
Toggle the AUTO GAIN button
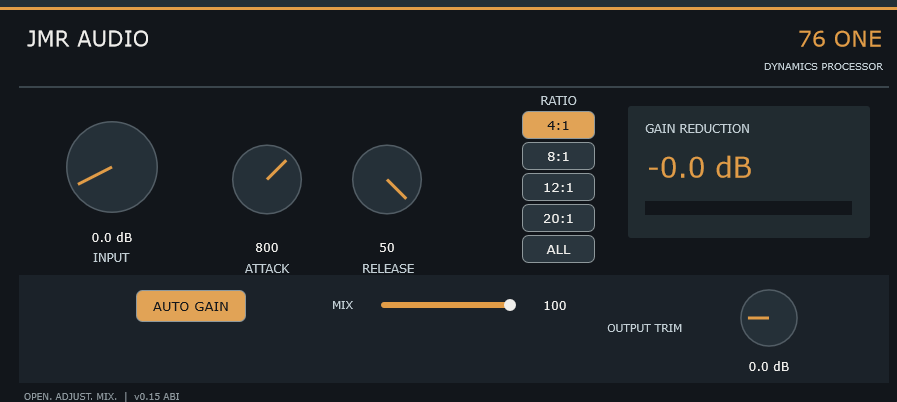coord(190,306)
